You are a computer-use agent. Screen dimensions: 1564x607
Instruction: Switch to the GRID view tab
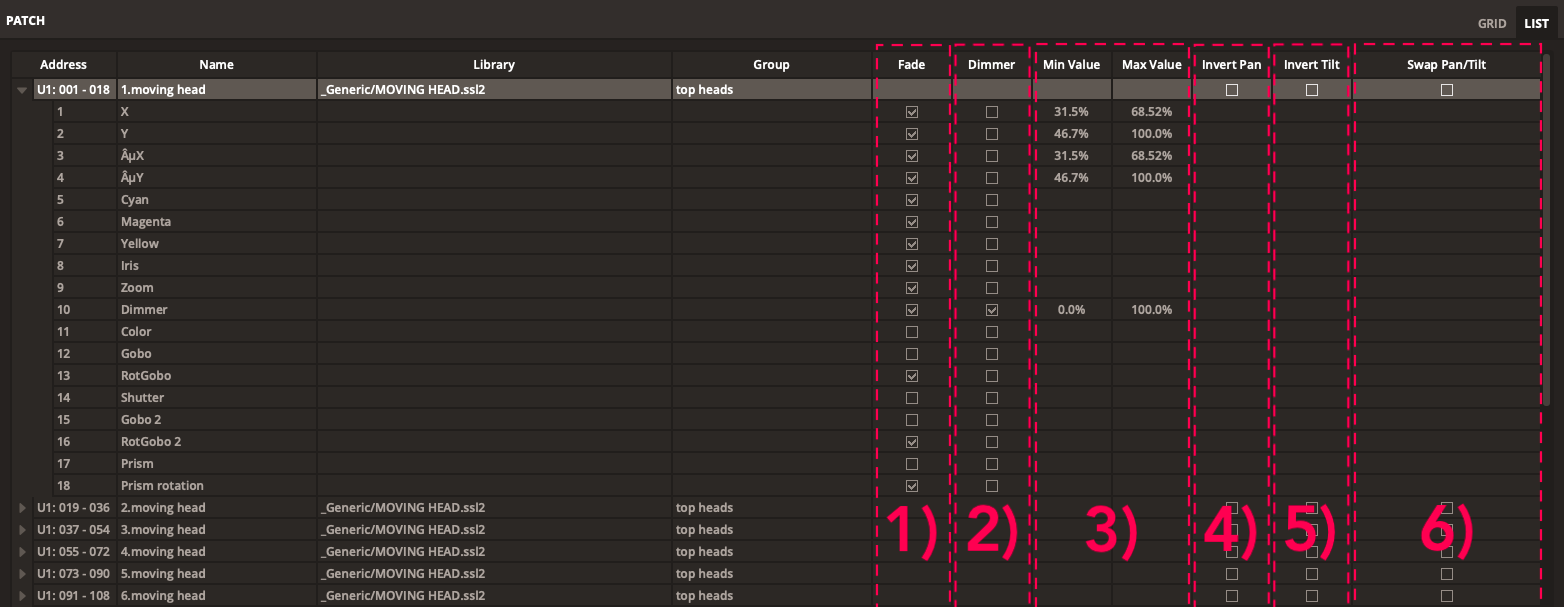pyautogui.click(x=1491, y=23)
